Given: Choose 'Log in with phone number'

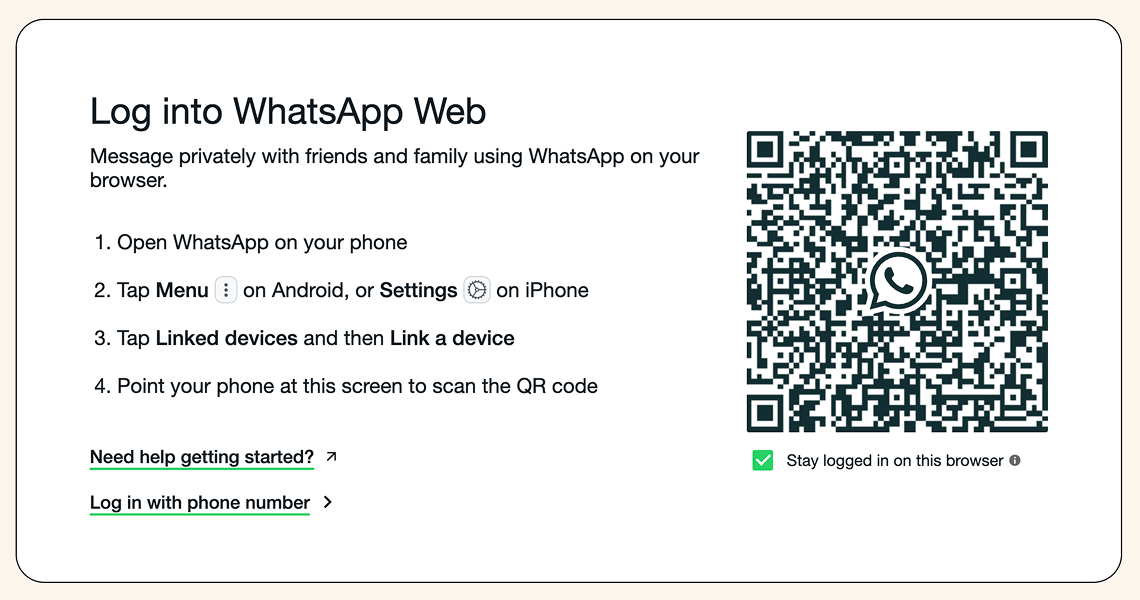Looking at the screenshot, I should click(x=200, y=503).
